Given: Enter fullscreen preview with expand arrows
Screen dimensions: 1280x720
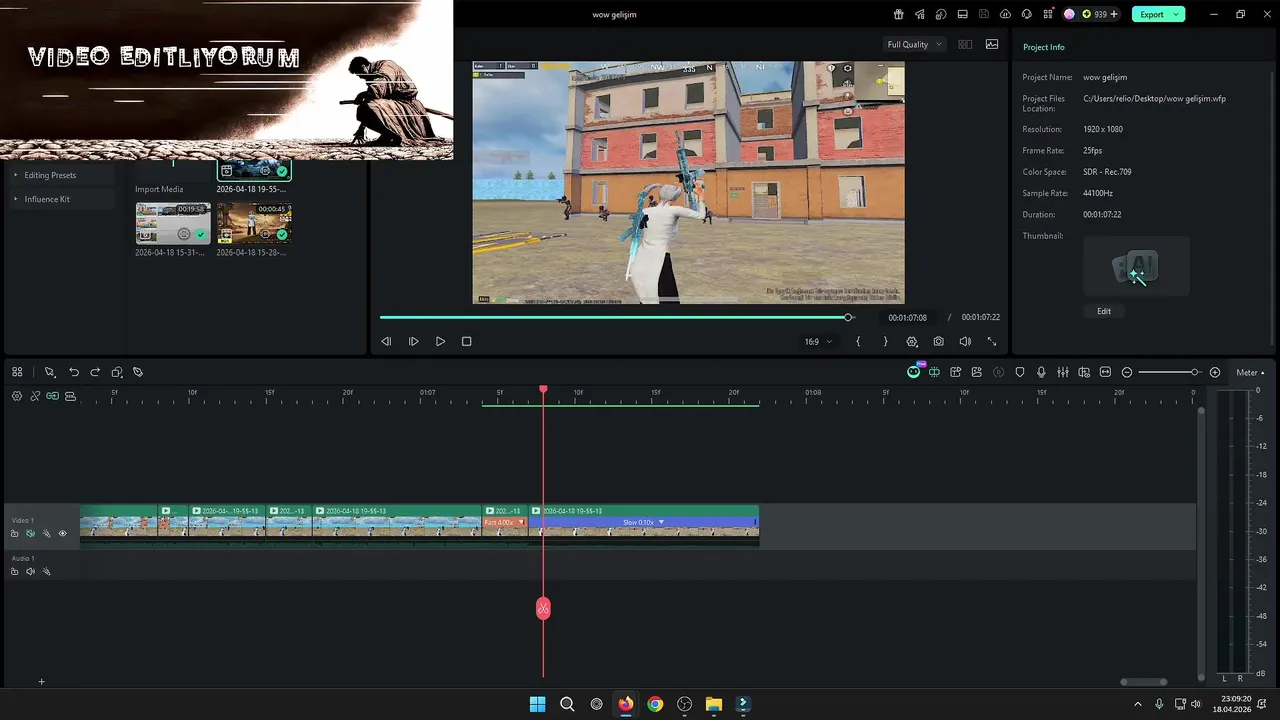Looking at the screenshot, I should [x=992, y=341].
